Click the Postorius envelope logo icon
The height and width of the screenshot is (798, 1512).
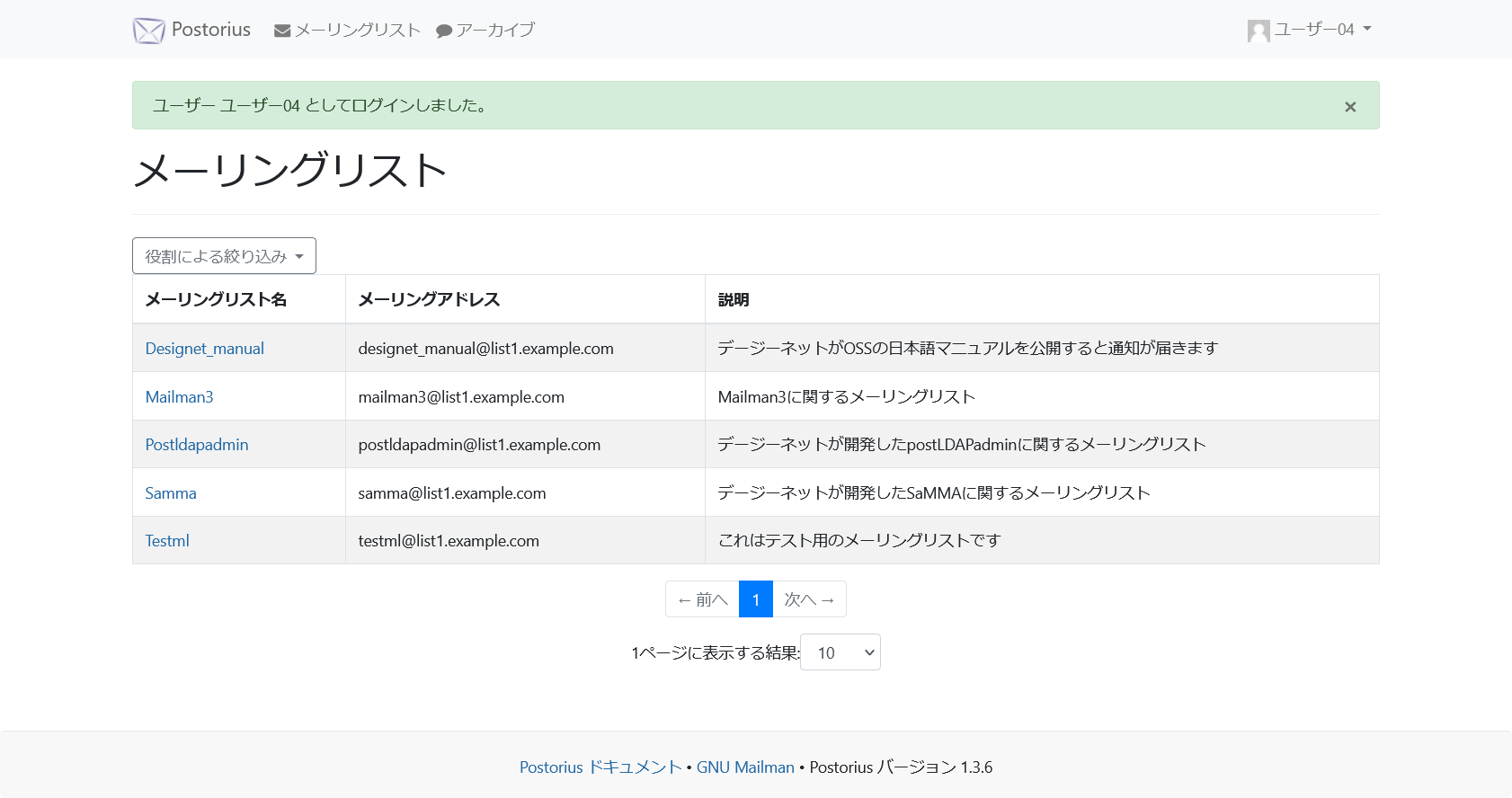(x=148, y=31)
